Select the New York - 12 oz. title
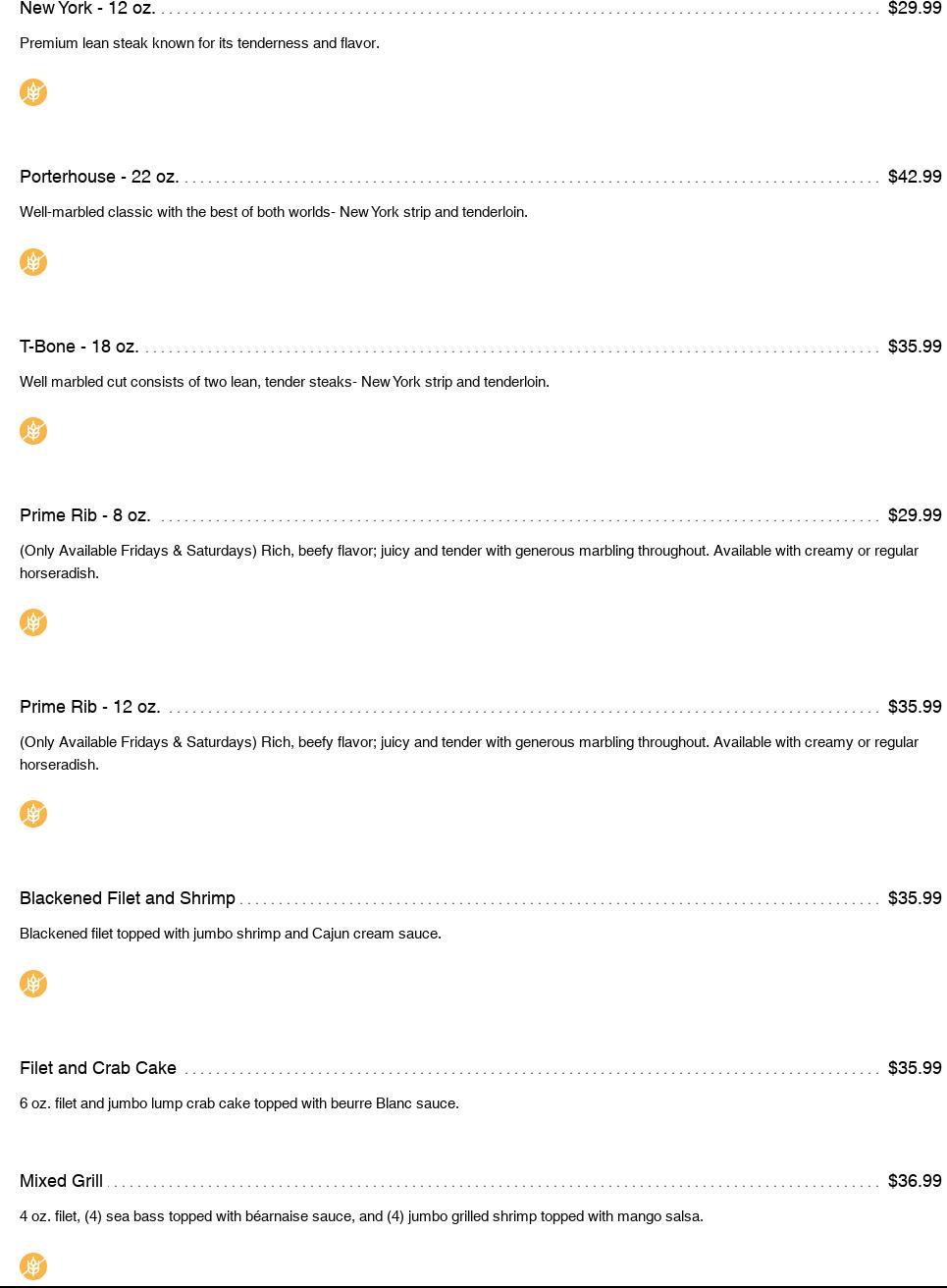The width and height of the screenshot is (947, 1288). click(x=87, y=9)
